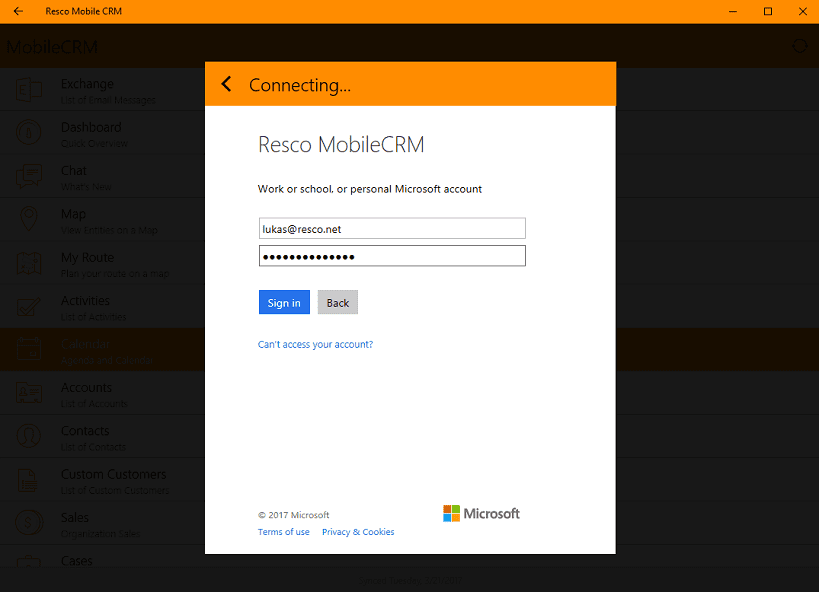Select the Exchange menu item
The height and width of the screenshot is (592, 819).
102,89
